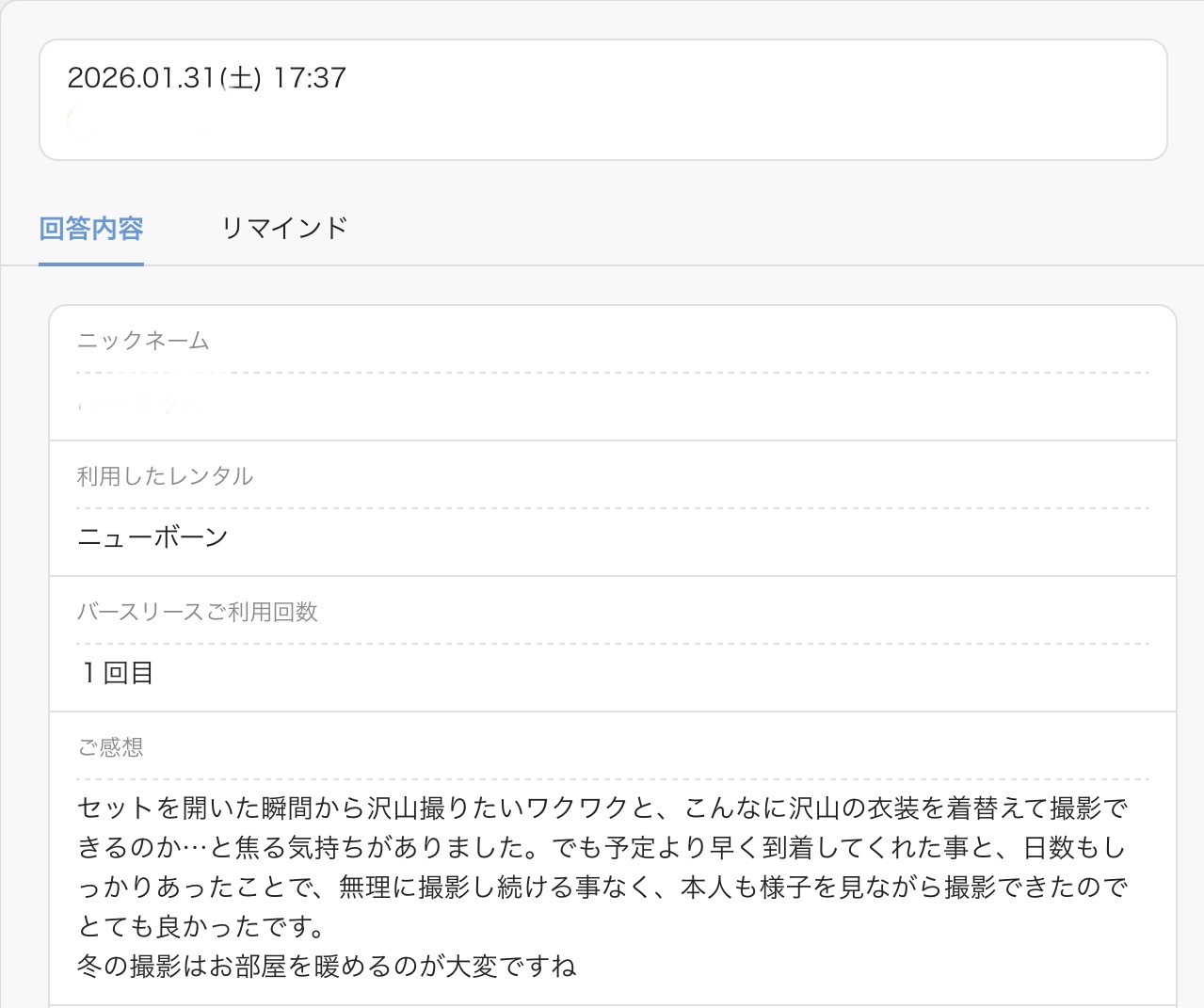The height and width of the screenshot is (1008, 1204).
Task: Select the 1回目 answer value
Action: pos(117,673)
